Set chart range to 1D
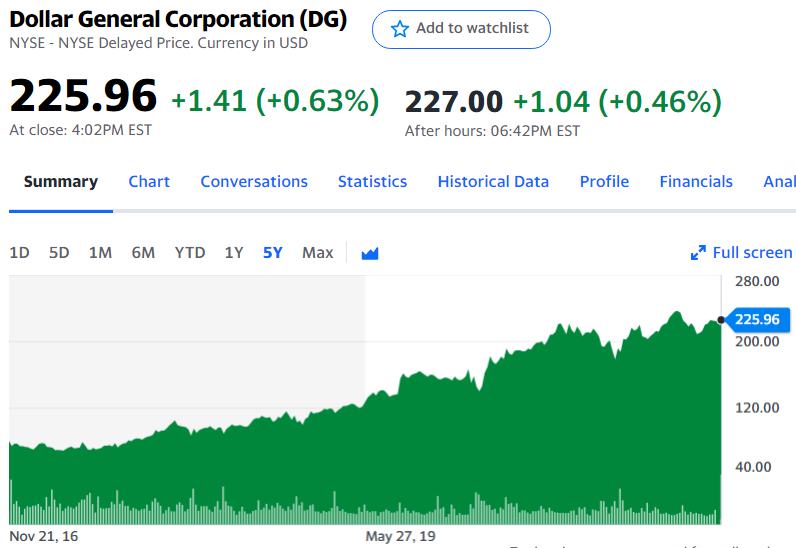 pyautogui.click(x=19, y=252)
